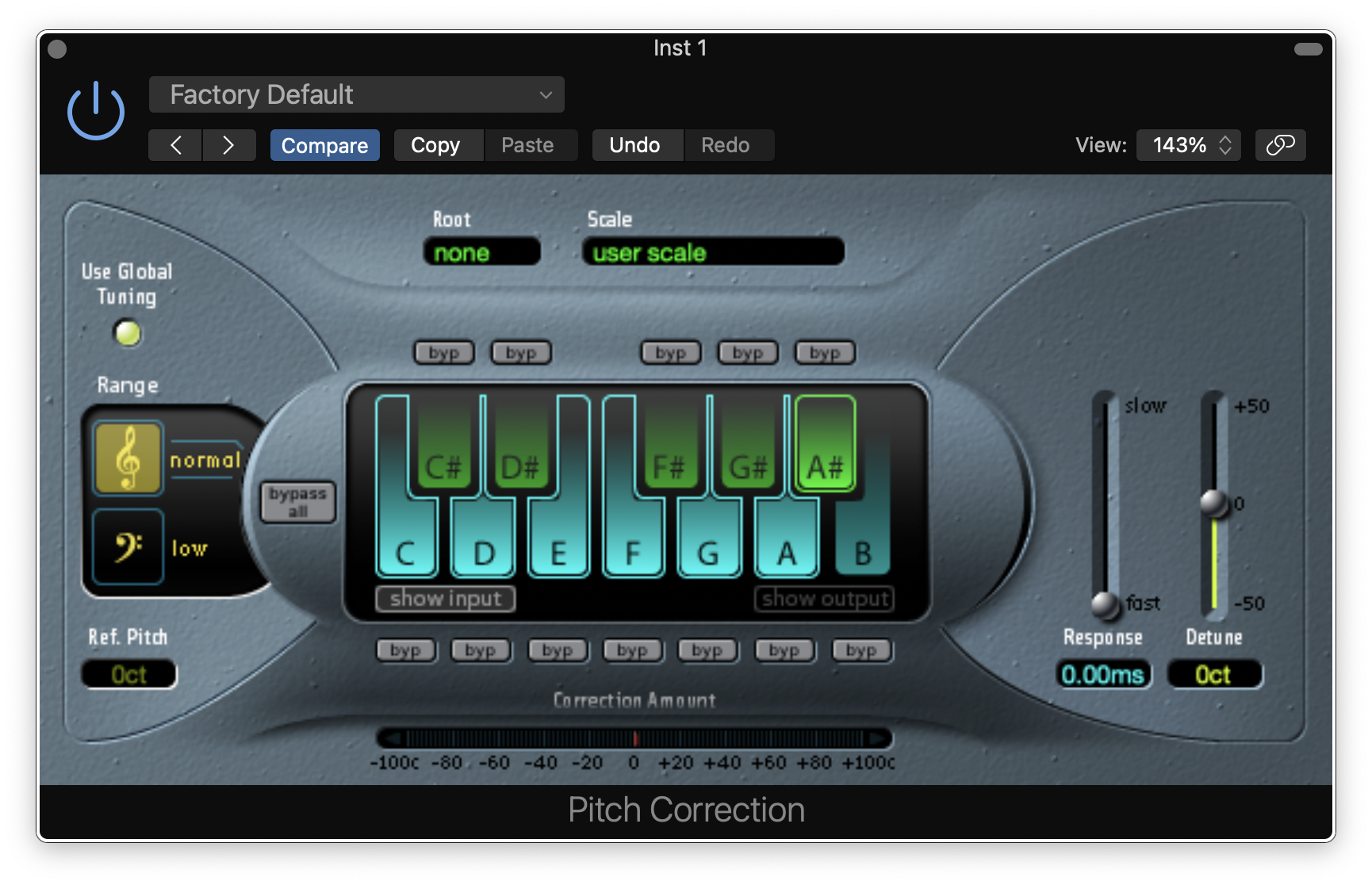Click the previous preset arrow
The height and width of the screenshot is (885, 1372).
click(x=174, y=144)
